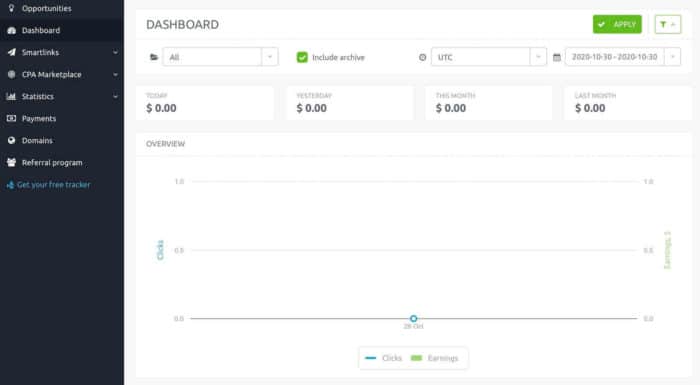Click the Domains globe icon
Screen dimensions: 700x385
[12, 140]
